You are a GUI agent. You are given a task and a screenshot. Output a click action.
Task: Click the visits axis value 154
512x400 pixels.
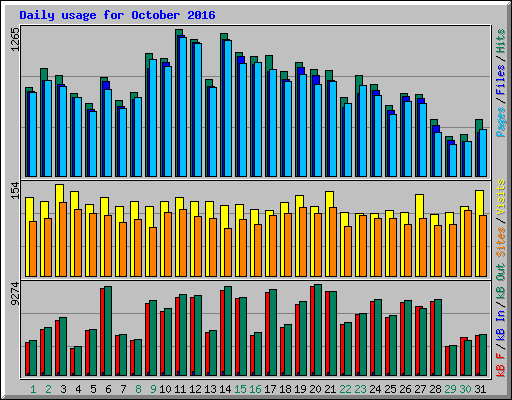coord(16,191)
